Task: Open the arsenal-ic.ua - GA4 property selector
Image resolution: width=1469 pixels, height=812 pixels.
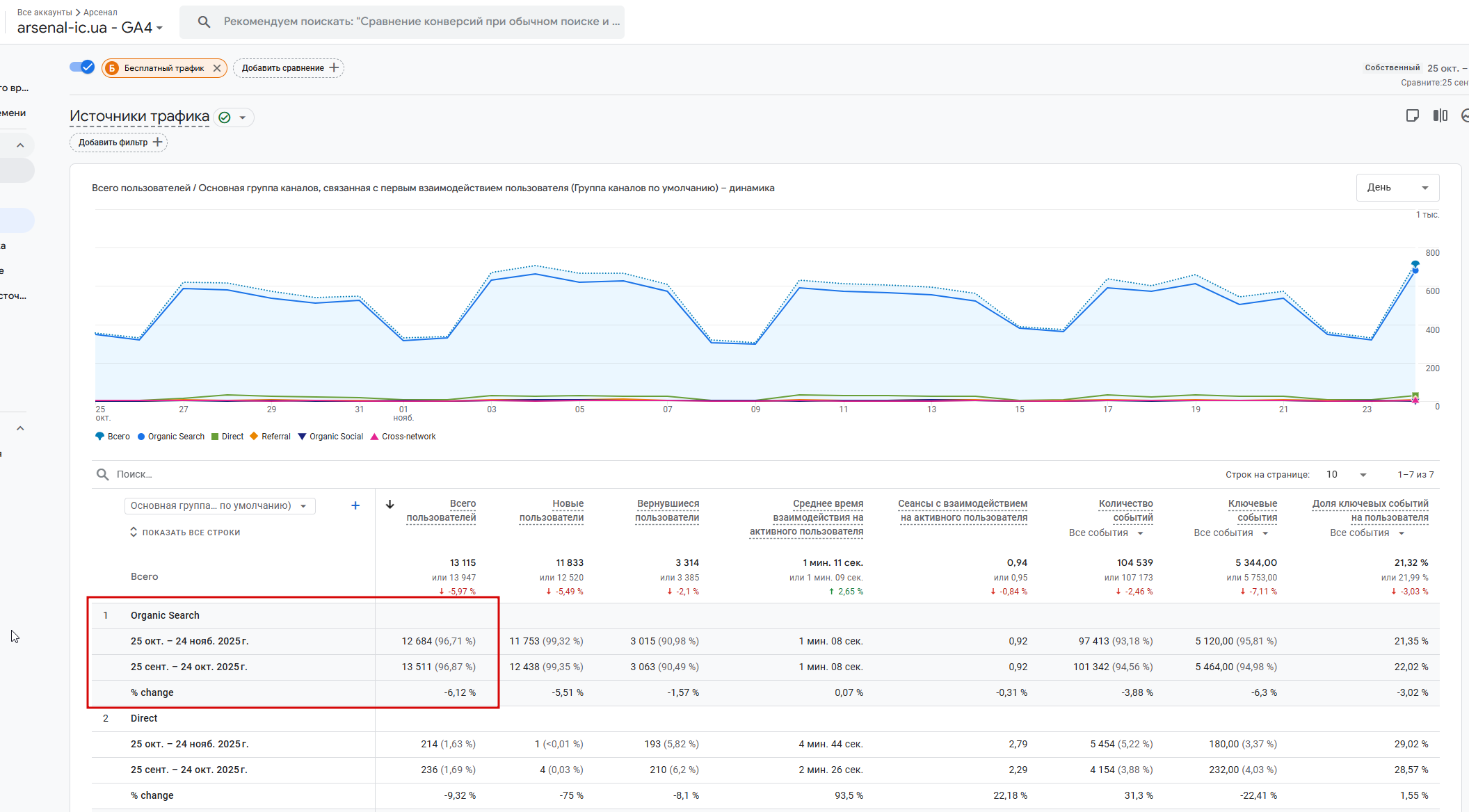Action: tap(90, 28)
